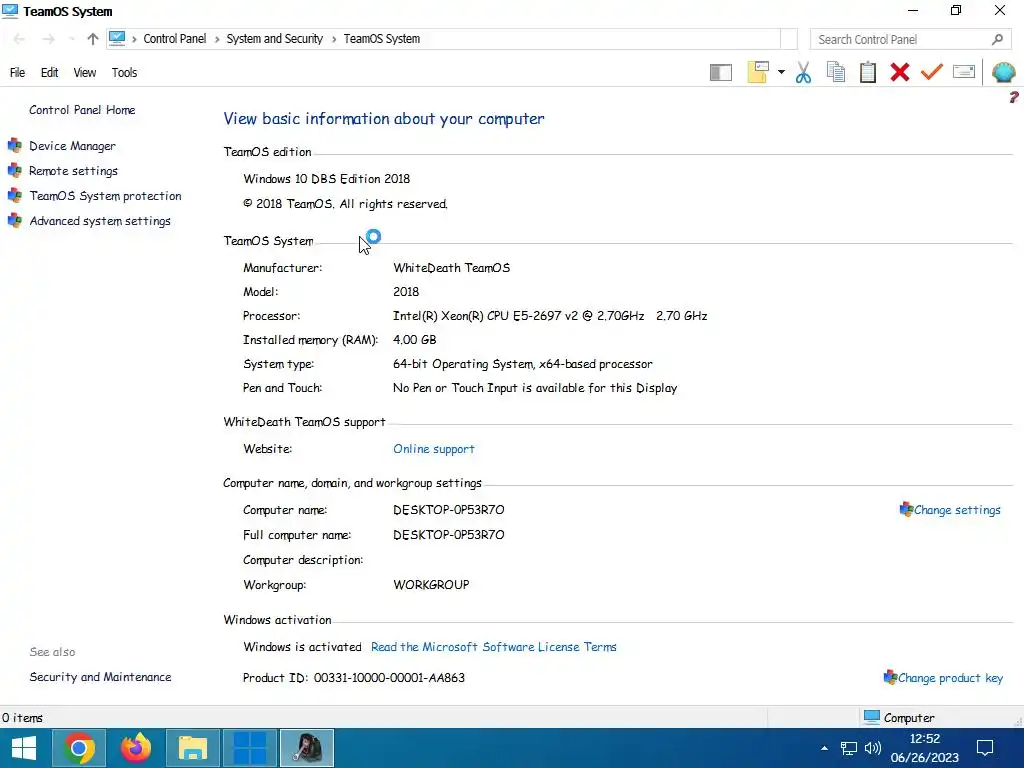
Task: Open Advanced system settings
Action: 100,221
